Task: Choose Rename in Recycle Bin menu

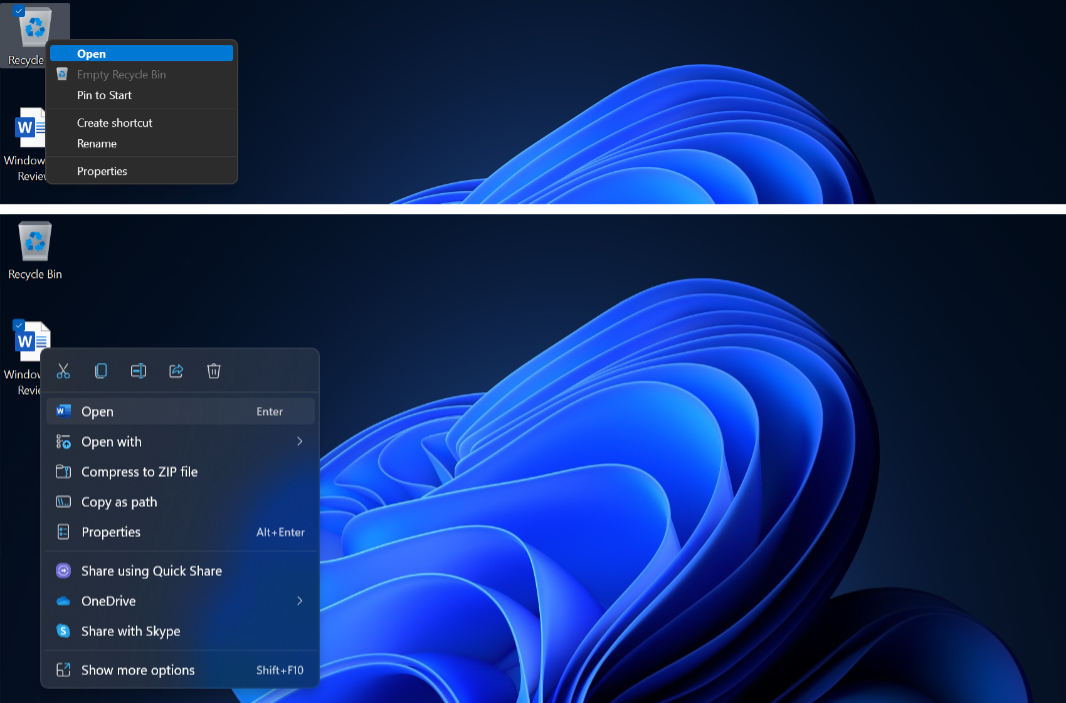Action: tap(141, 143)
